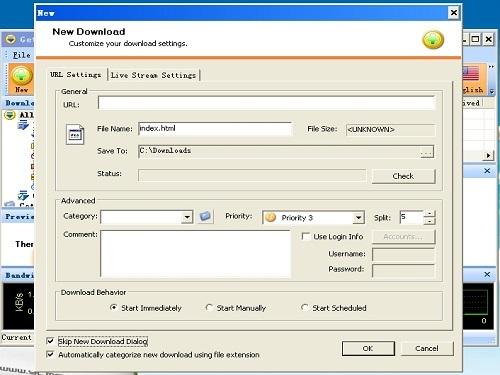500x375 pixels.
Task: Enable Use Login Info checkbox
Action: tap(305, 236)
